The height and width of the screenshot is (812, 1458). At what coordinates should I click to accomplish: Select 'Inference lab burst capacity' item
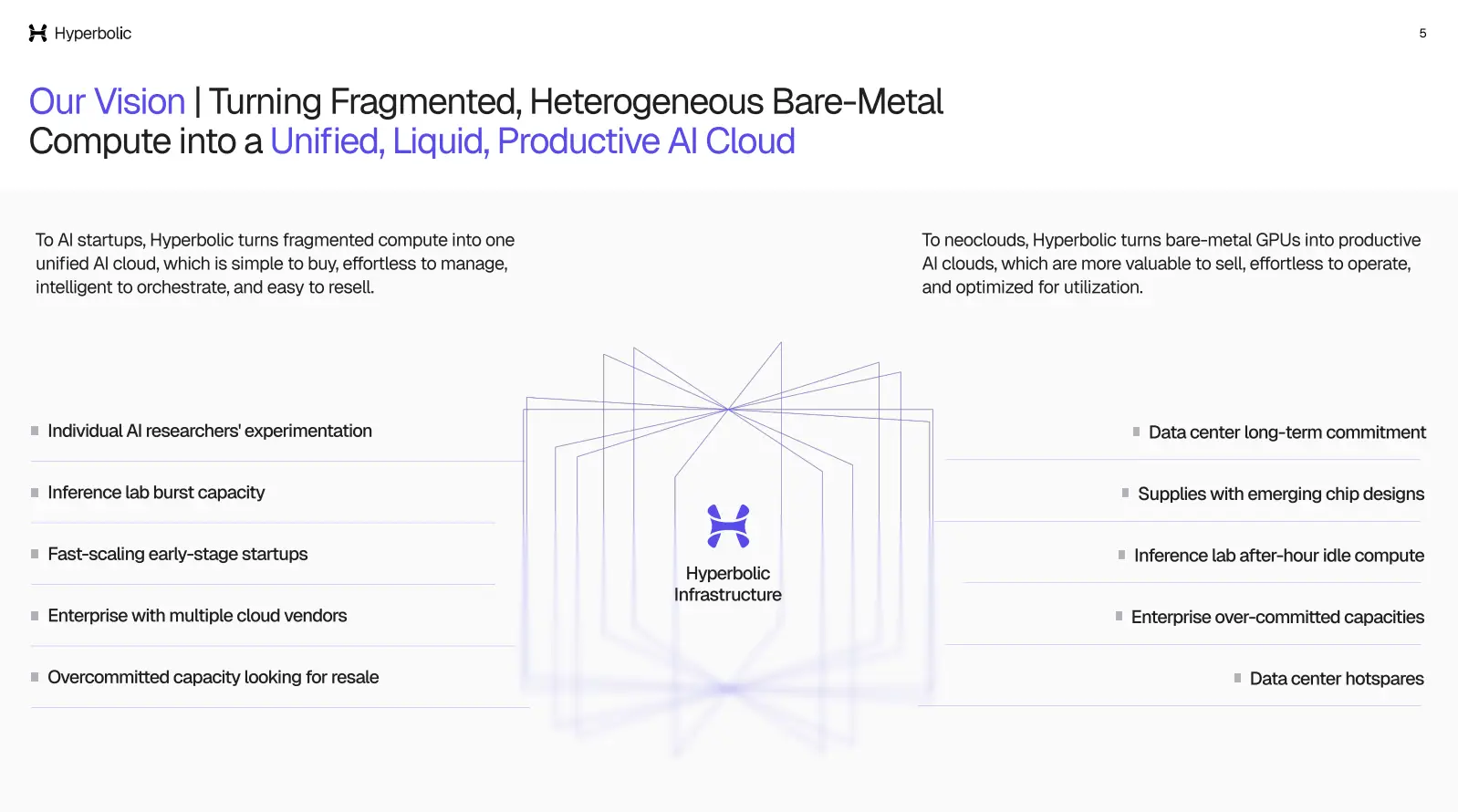click(156, 493)
